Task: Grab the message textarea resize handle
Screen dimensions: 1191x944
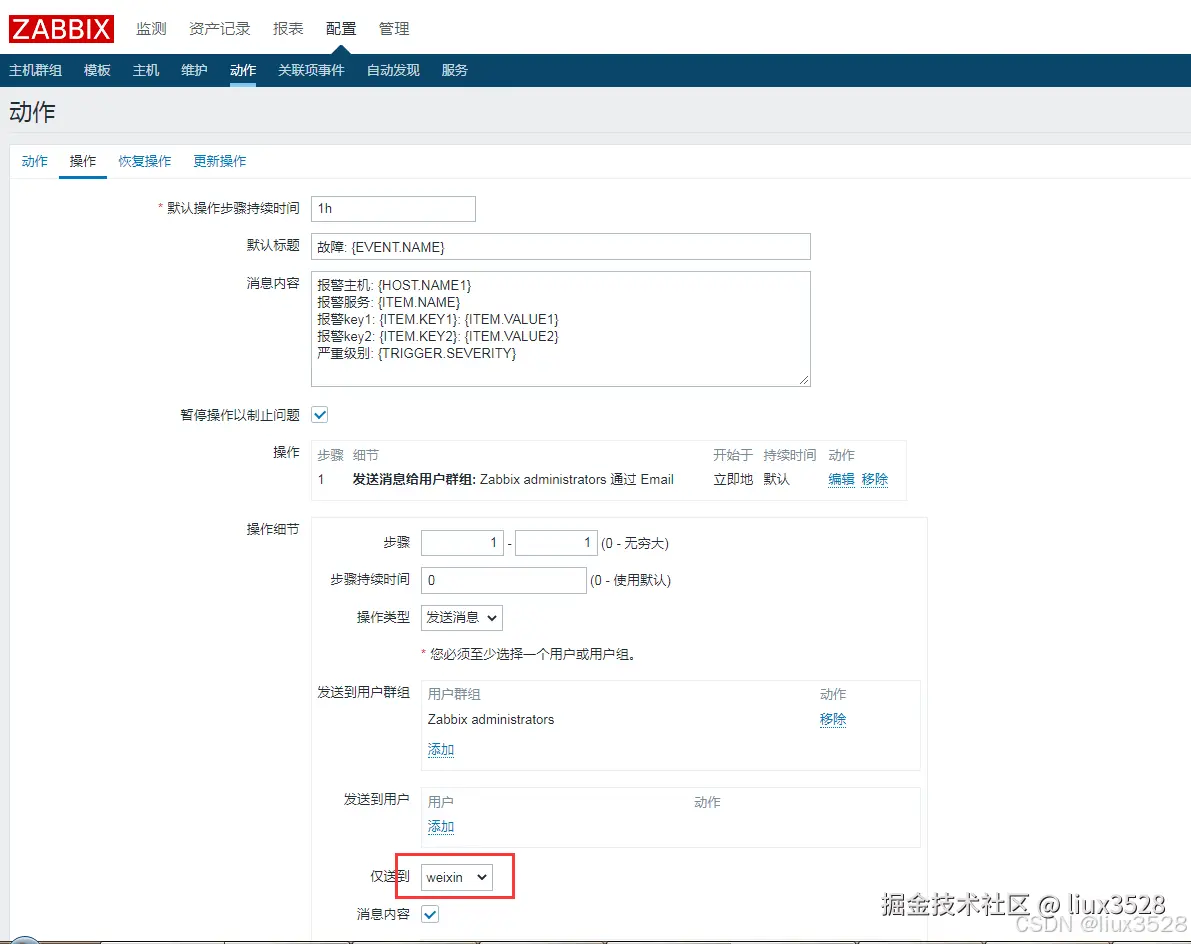Action: click(804, 380)
